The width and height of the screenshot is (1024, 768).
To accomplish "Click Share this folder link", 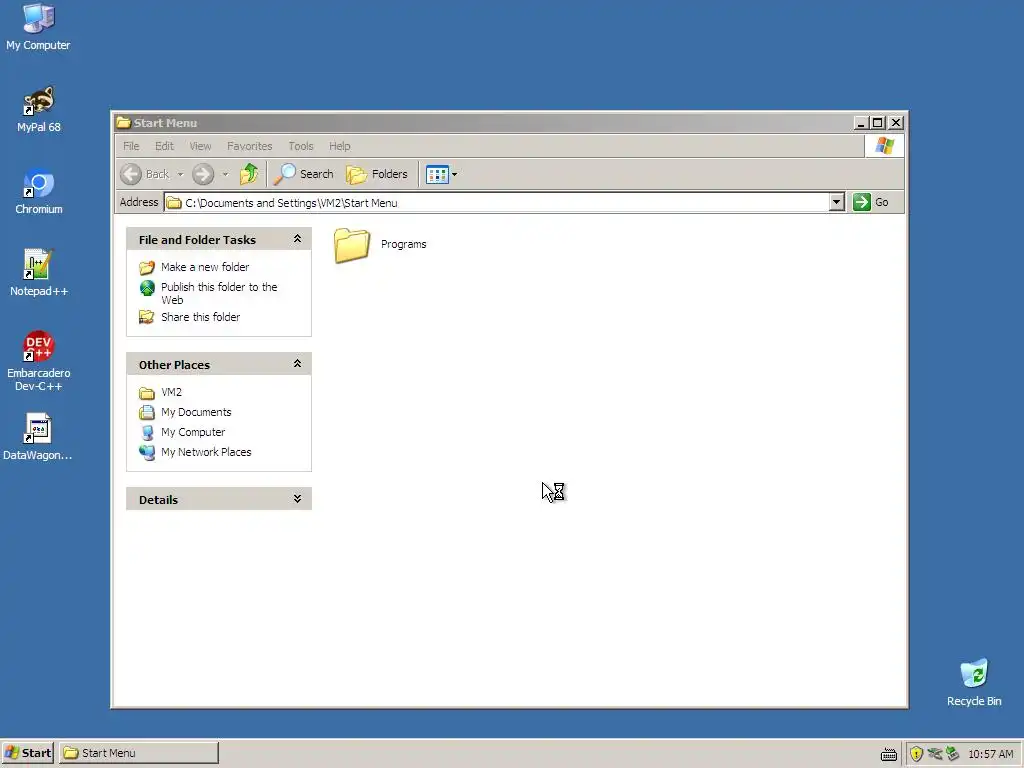I will tap(200, 317).
